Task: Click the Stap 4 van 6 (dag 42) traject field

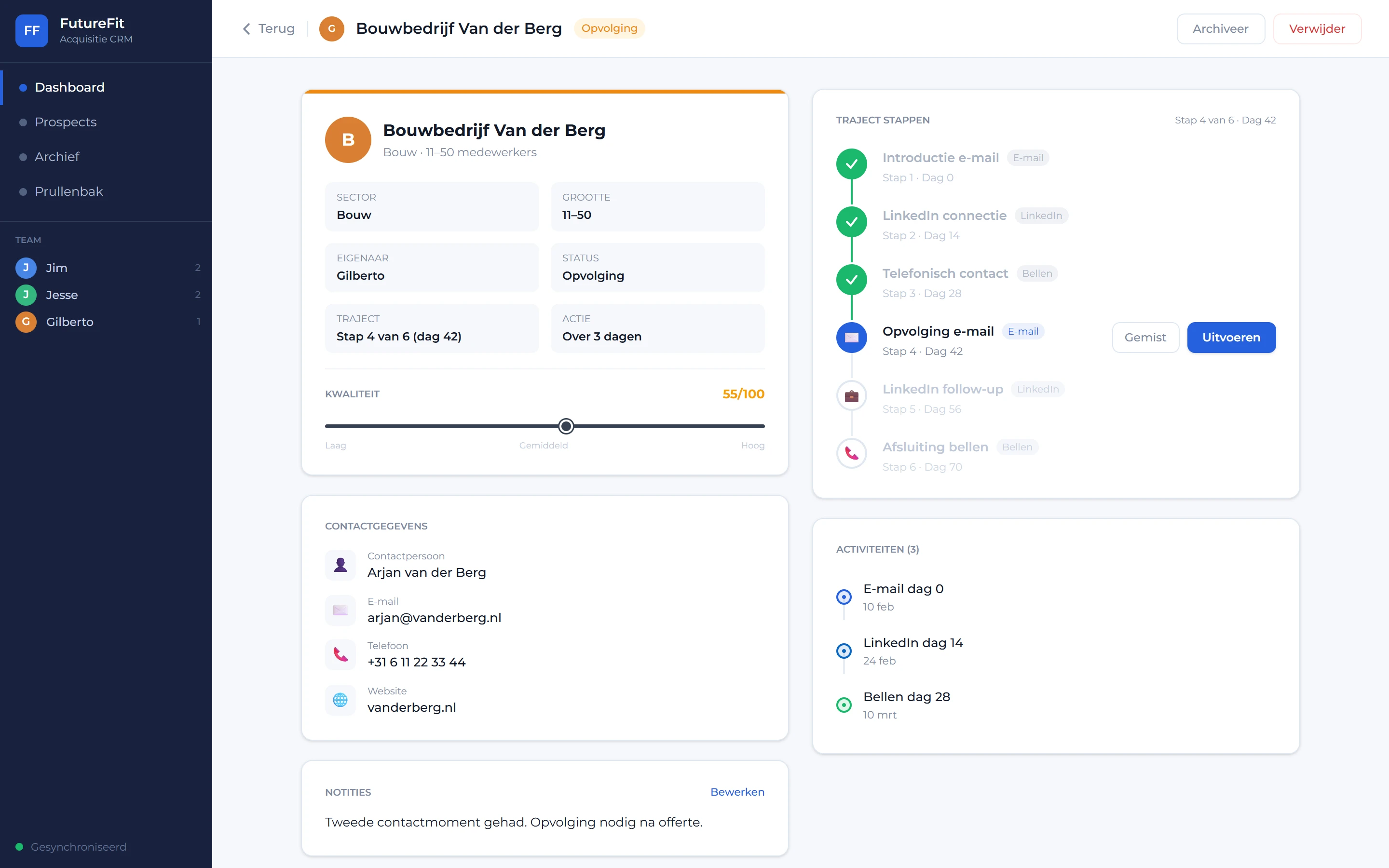Action: point(432,328)
